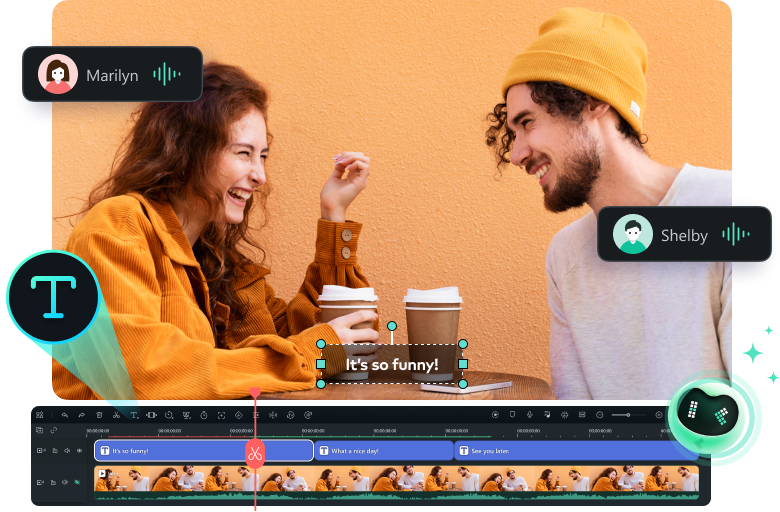Image resolution: width=780 pixels, height=512 pixels.
Task: Click the microphone voiceover icon
Action: point(529,414)
